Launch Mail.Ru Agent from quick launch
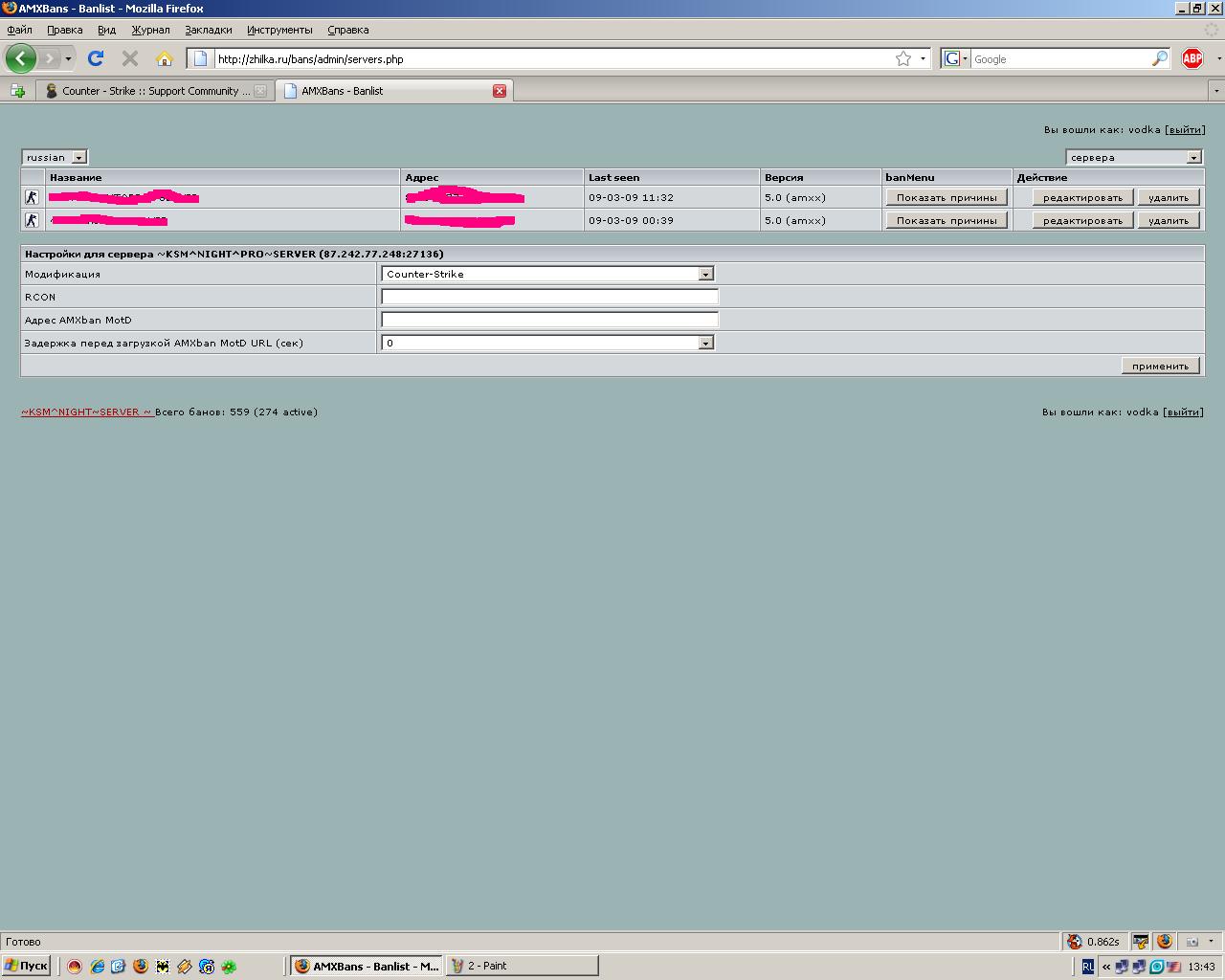 (207, 967)
